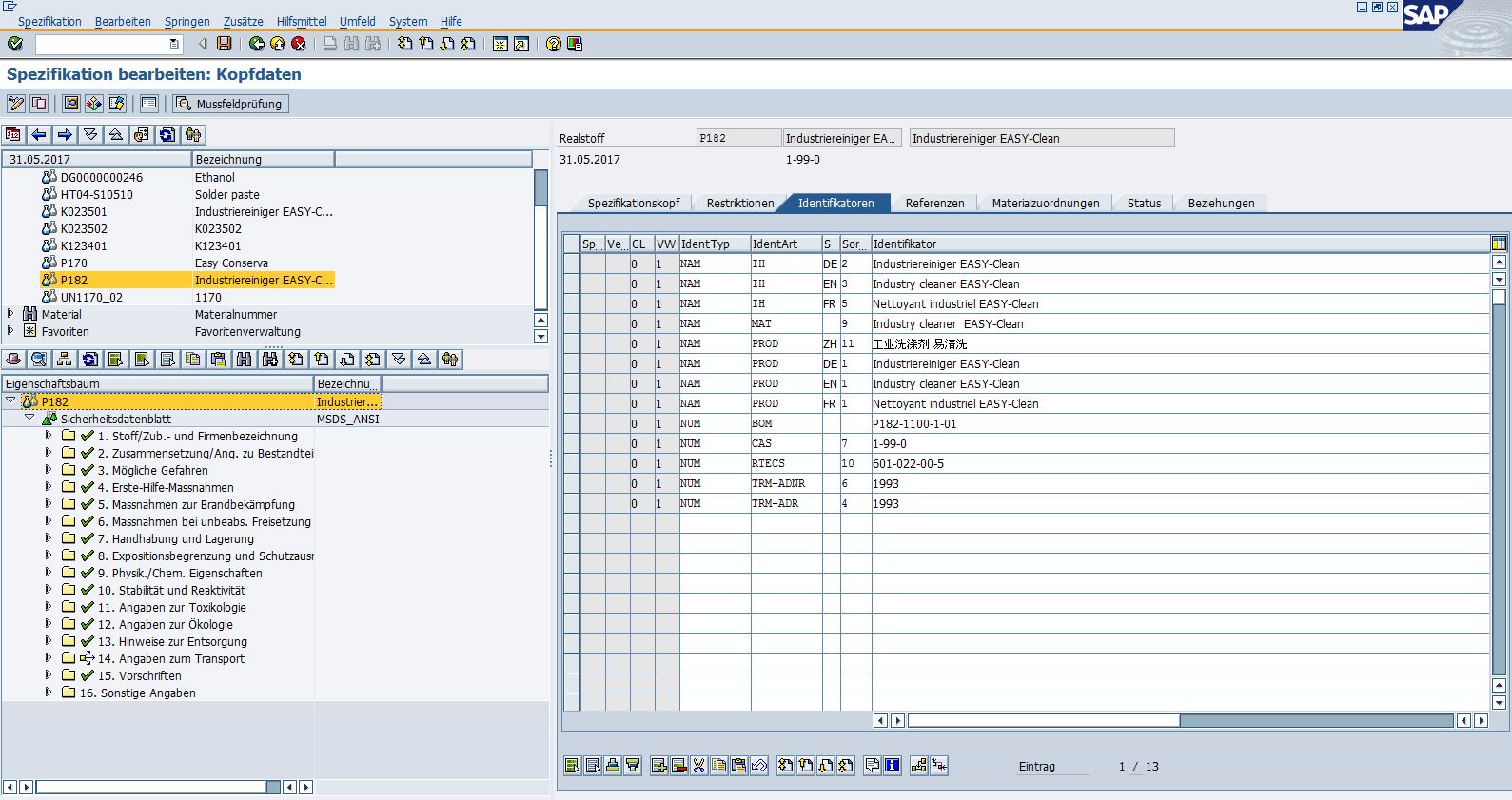The height and width of the screenshot is (800, 1512).
Task: Click the Undo icon below identifier table
Action: (x=759, y=766)
